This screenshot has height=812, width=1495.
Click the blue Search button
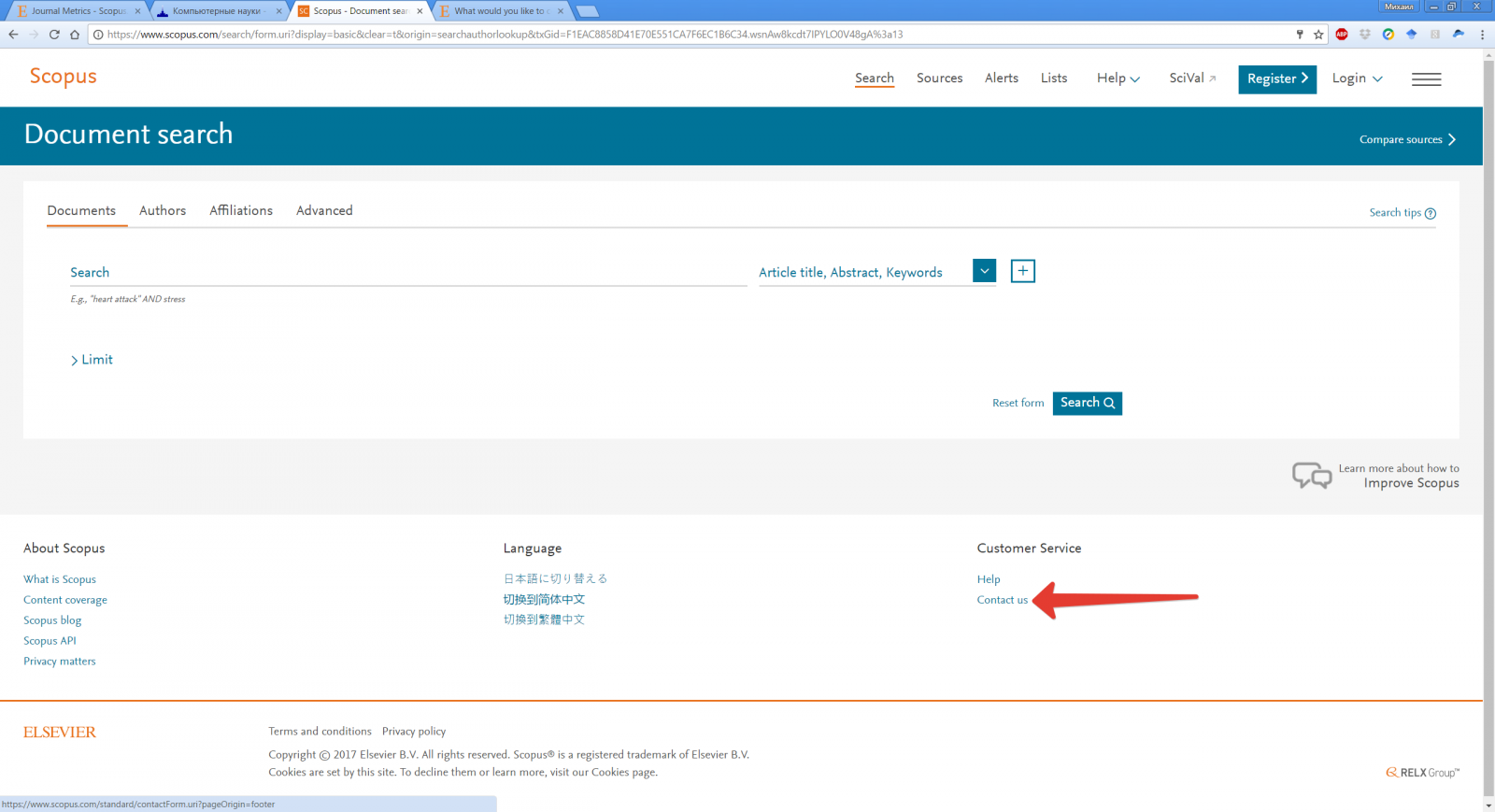[1087, 403]
